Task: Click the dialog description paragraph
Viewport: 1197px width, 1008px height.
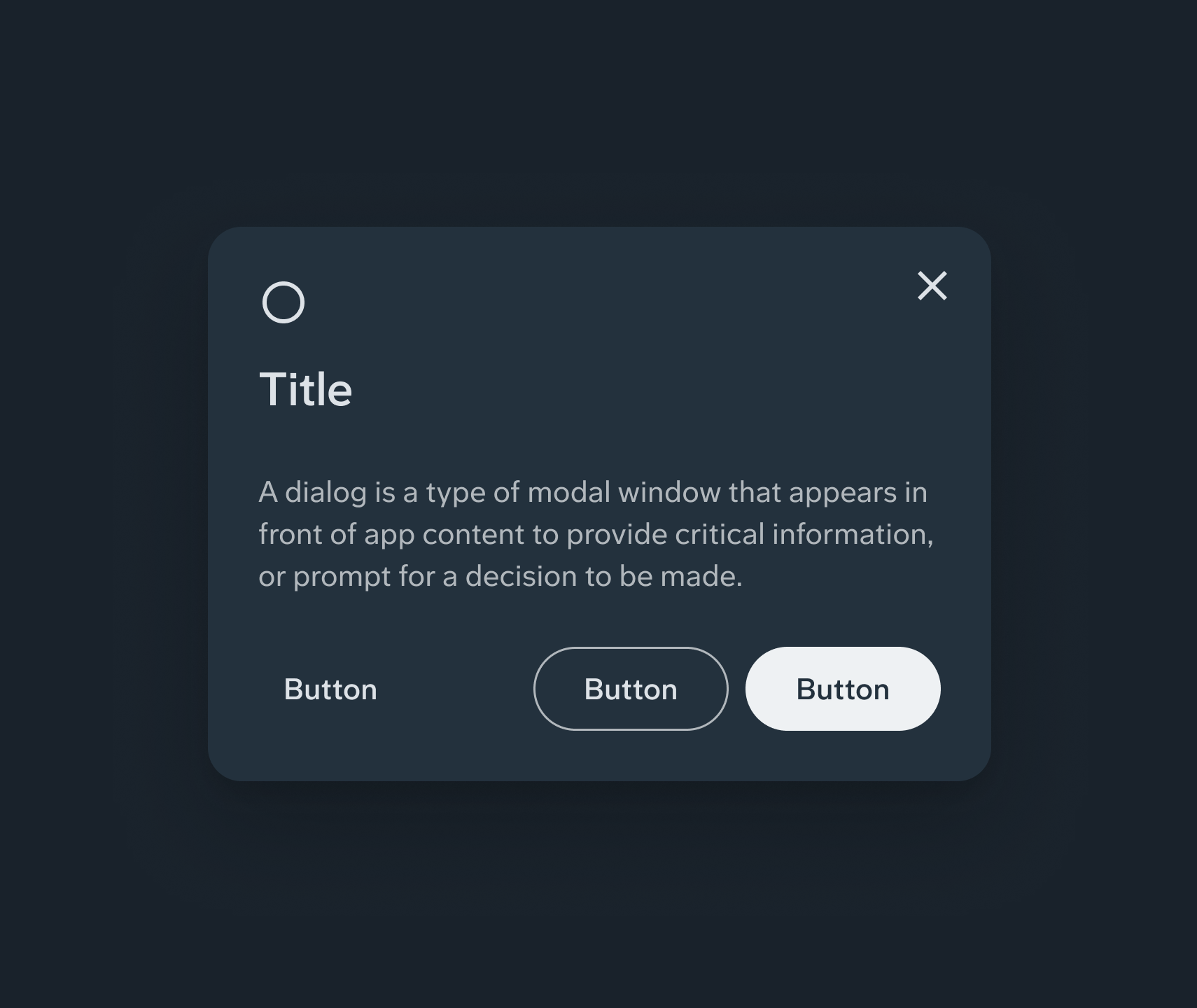Action: [x=595, y=534]
